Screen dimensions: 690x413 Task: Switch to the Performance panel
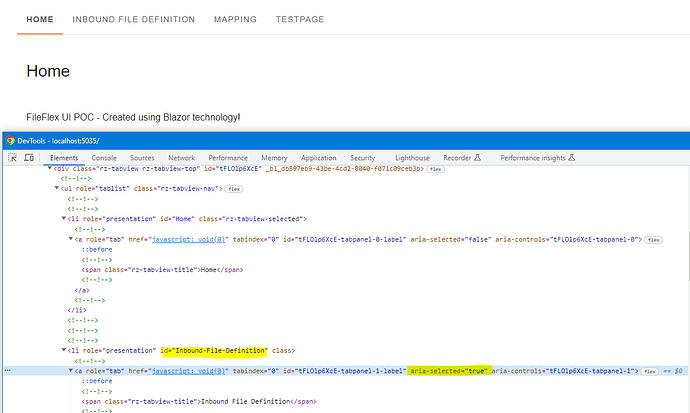point(228,158)
